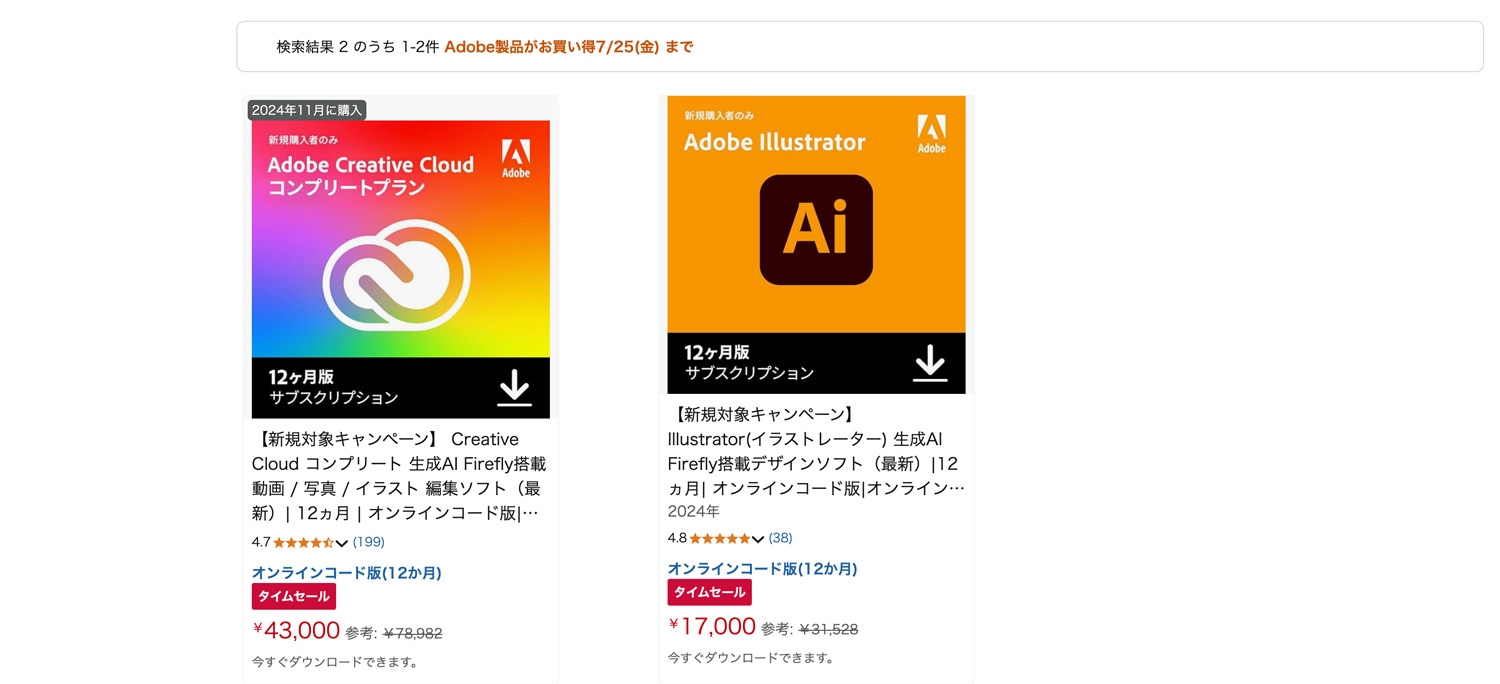Click the Ai Illustrator app icon

pos(816,230)
